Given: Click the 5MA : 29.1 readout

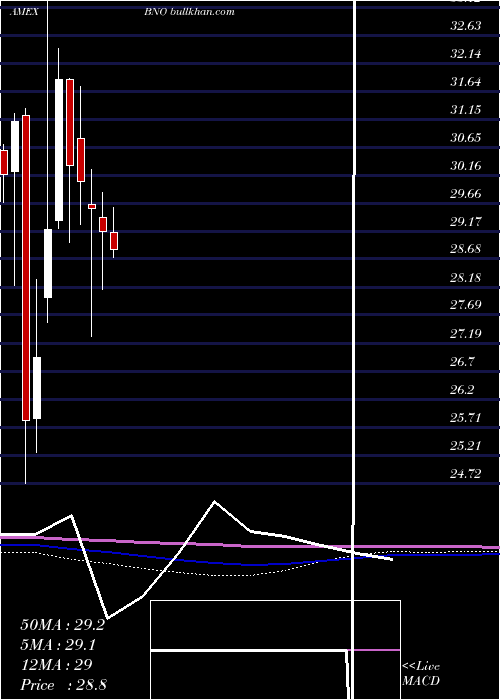Looking at the screenshot, I should [58, 645].
